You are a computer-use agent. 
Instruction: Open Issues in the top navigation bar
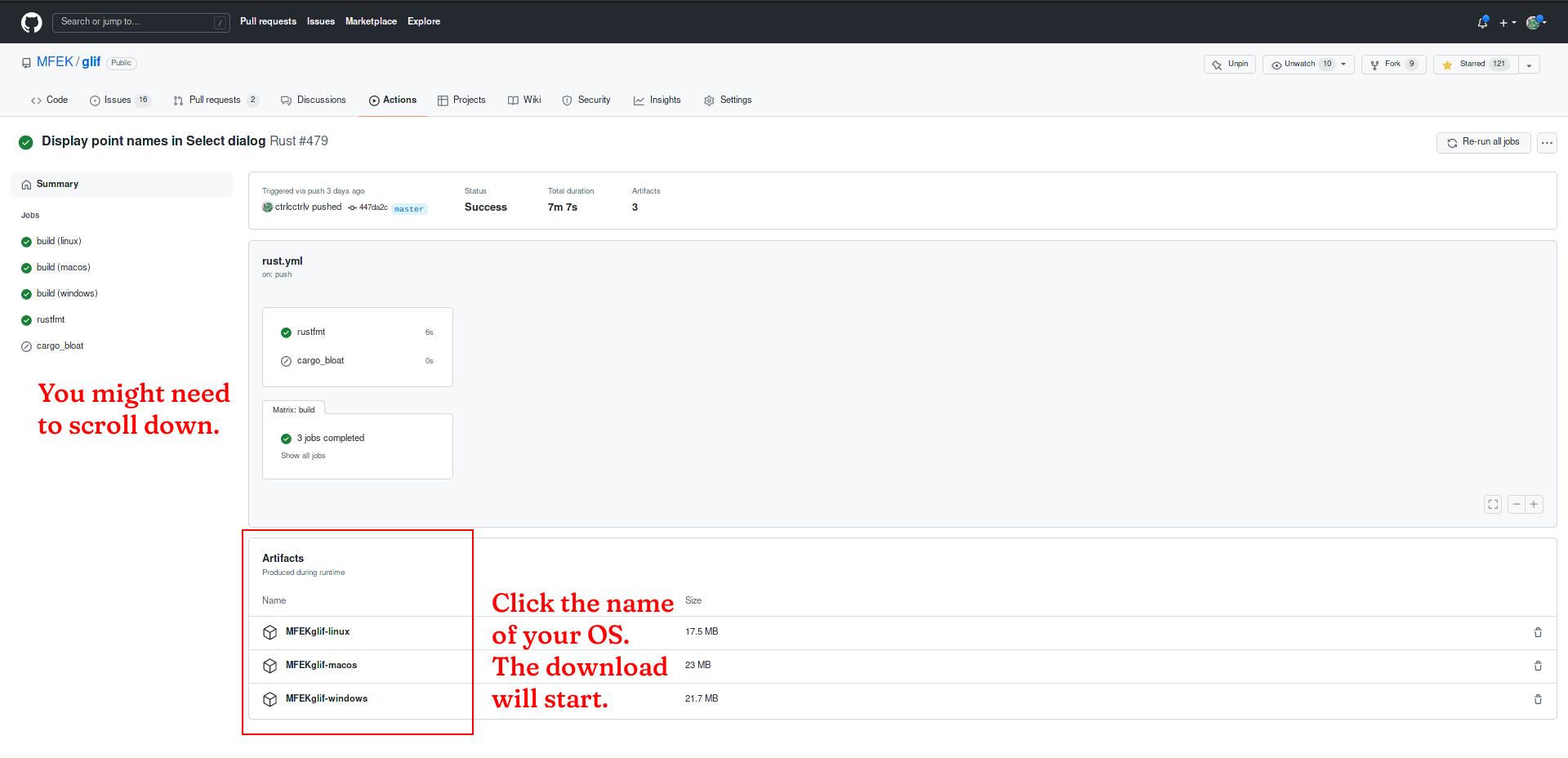click(x=321, y=21)
